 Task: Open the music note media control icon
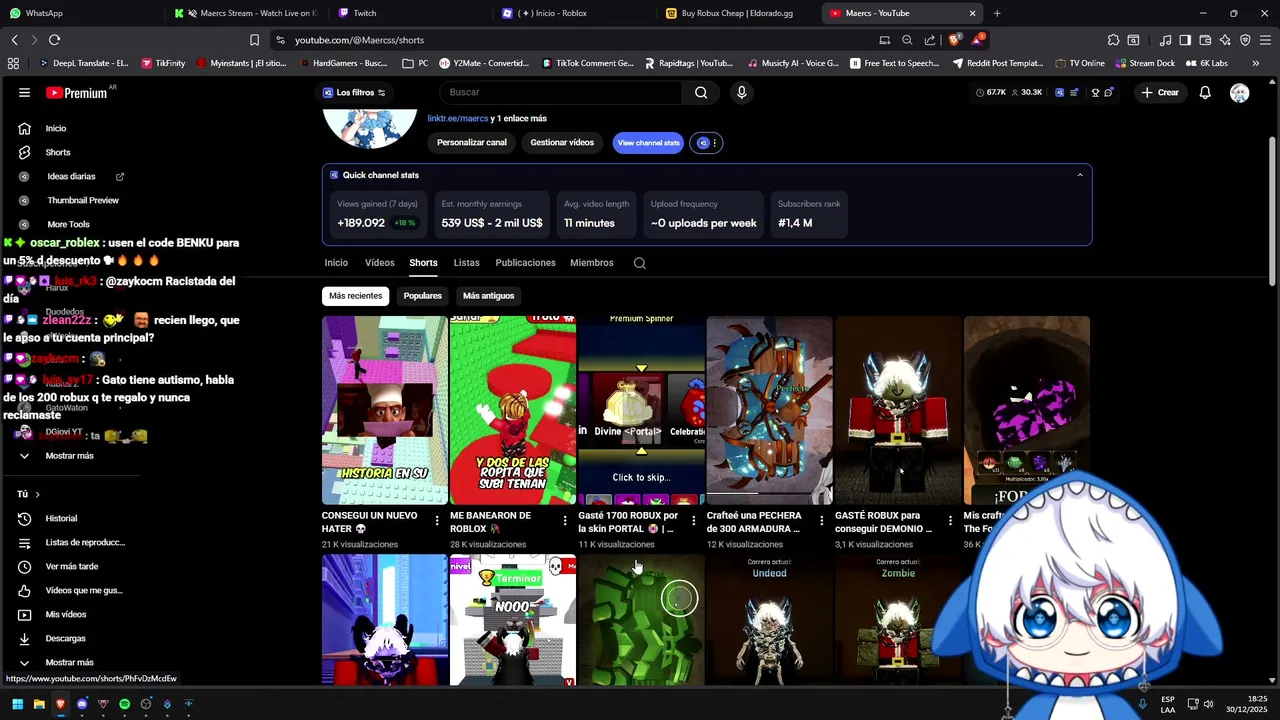pos(1165,40)
